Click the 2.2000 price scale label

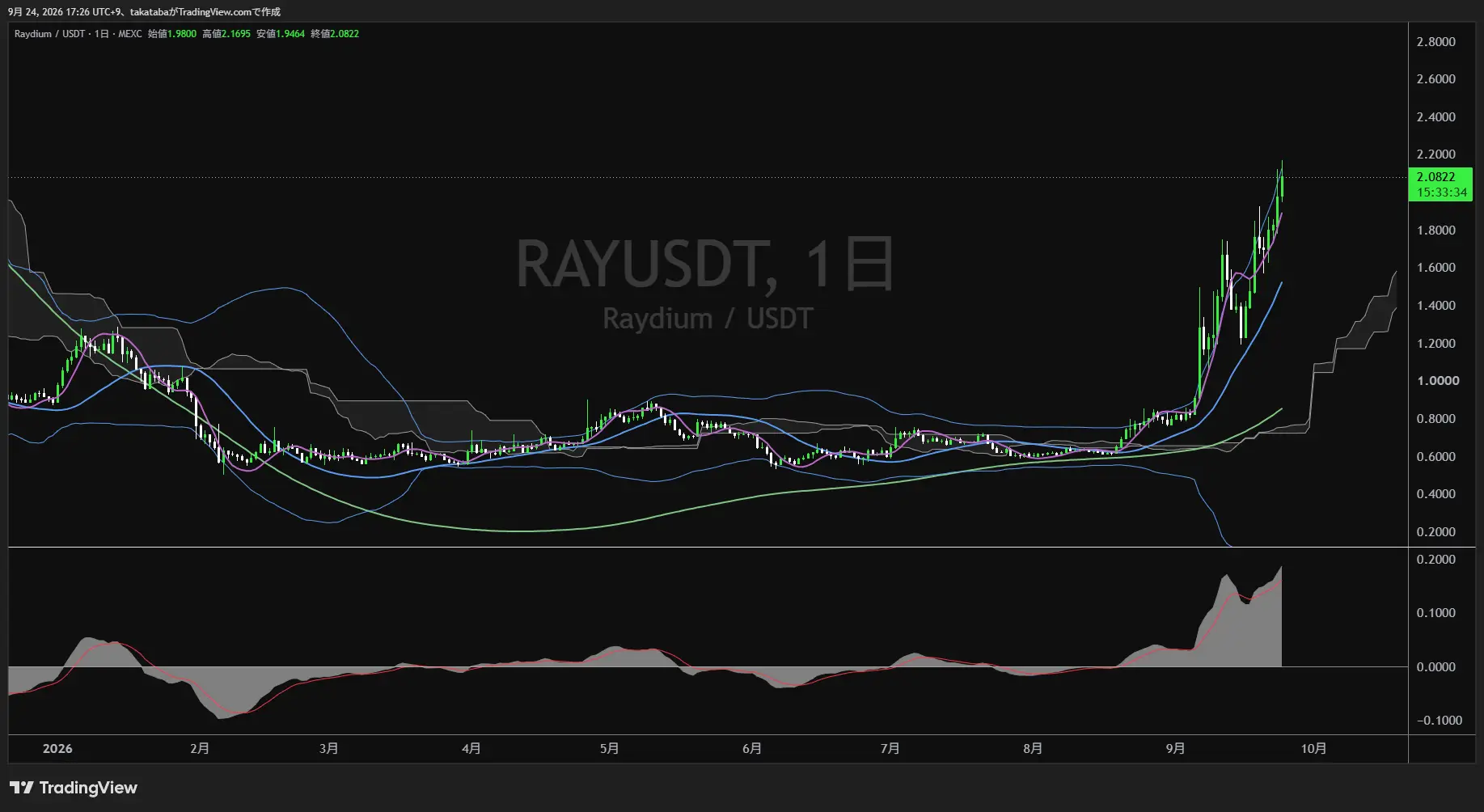[x=1436, y=154]
